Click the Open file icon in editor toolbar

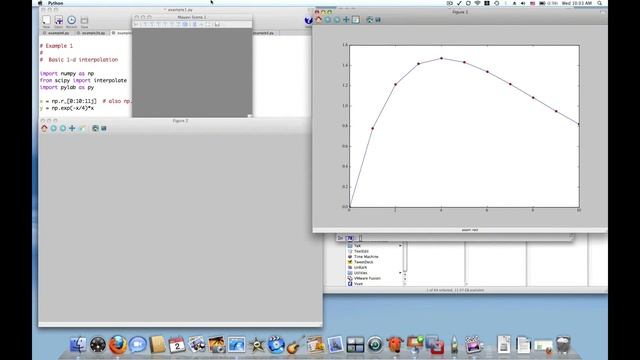coord(59,20)
